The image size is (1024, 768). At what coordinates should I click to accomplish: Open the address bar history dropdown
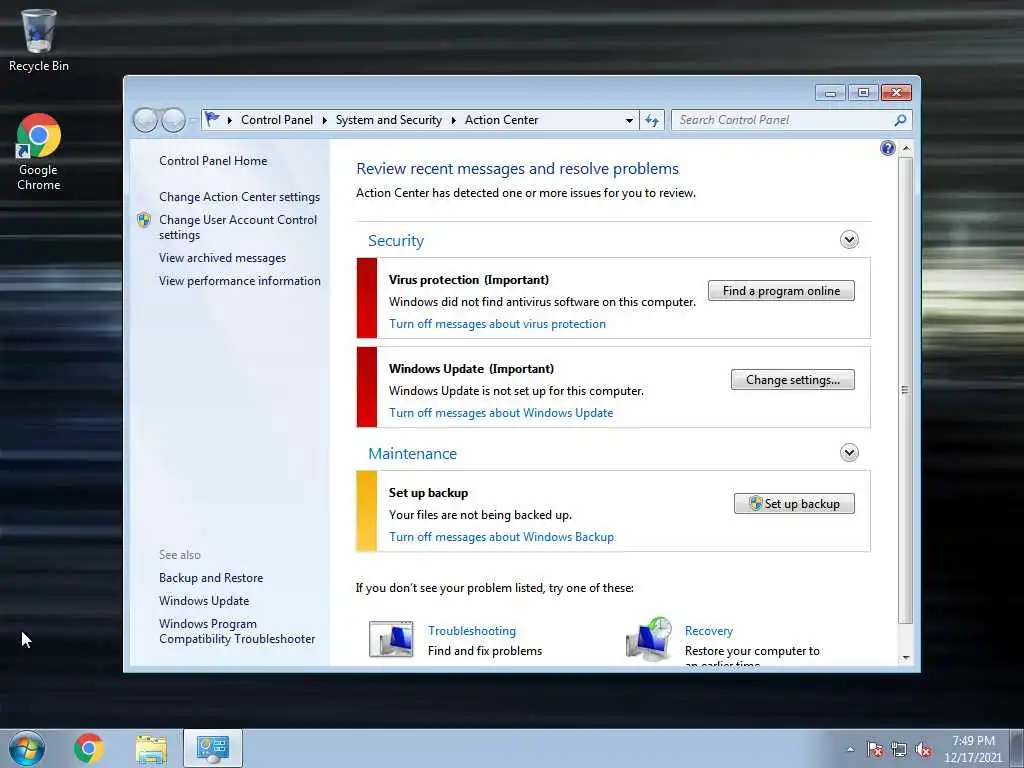[x=629, y=120]
